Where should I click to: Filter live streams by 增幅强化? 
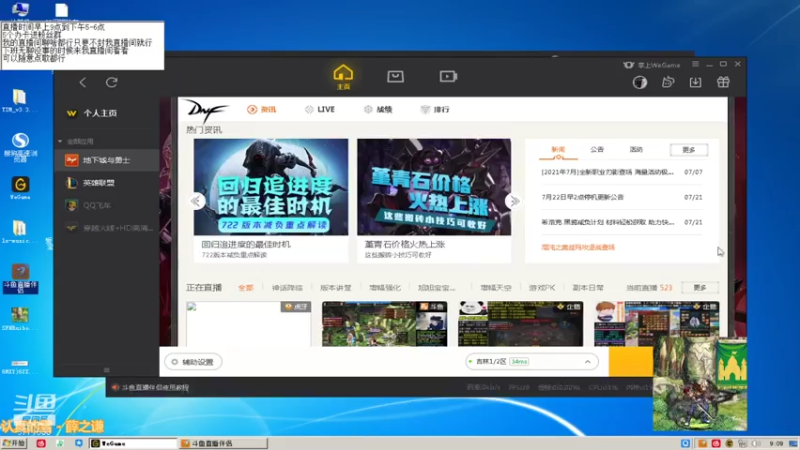click(x=385, y=288)
